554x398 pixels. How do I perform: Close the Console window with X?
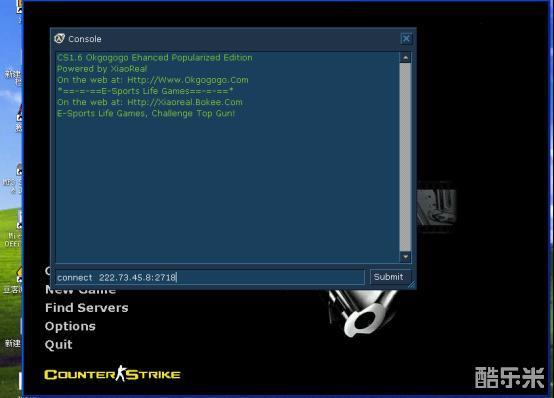tap(406, 39)
